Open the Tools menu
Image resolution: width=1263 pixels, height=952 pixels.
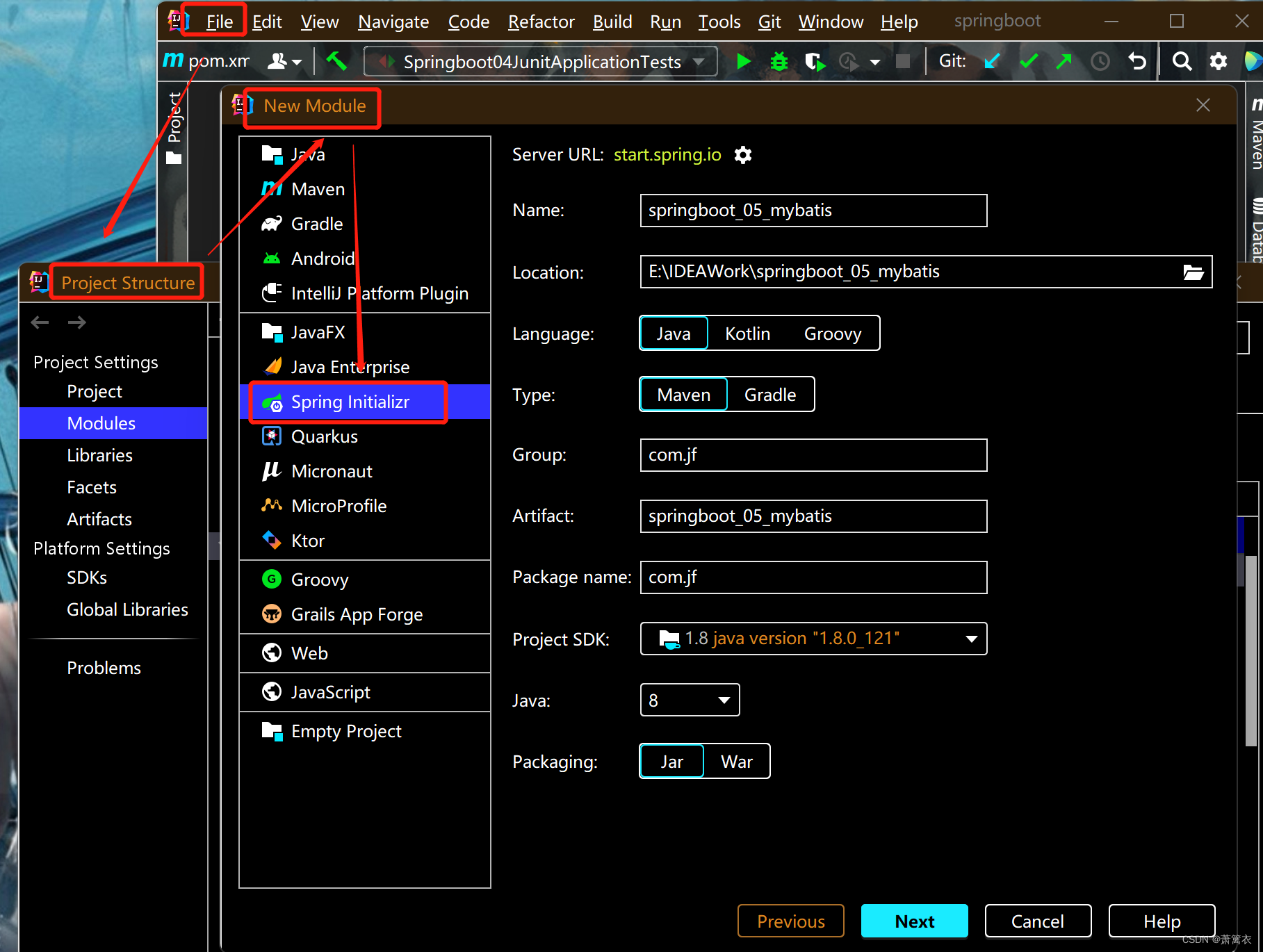click(719, 22)
